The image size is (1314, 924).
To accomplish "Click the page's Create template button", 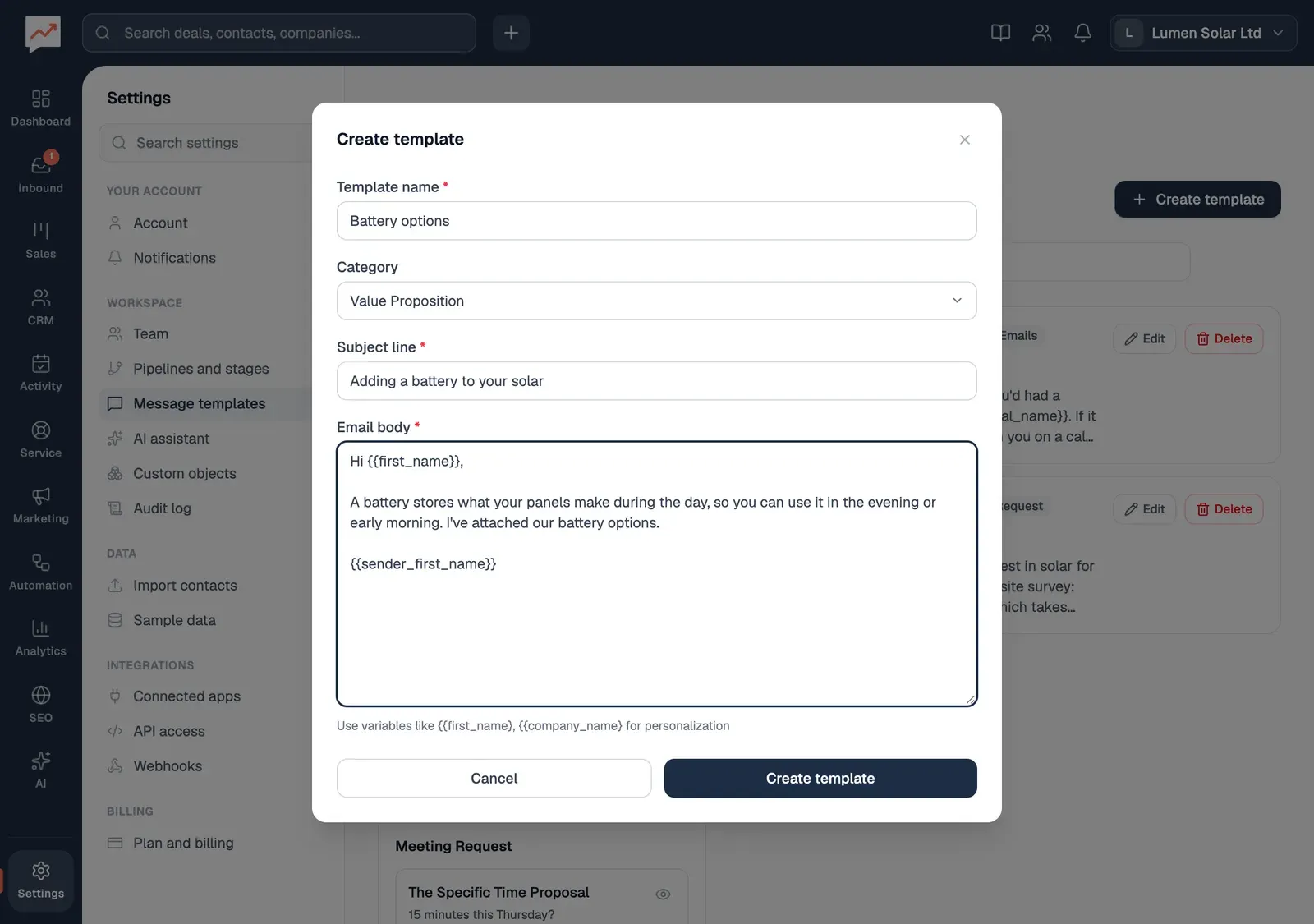I will [1197, 200].
